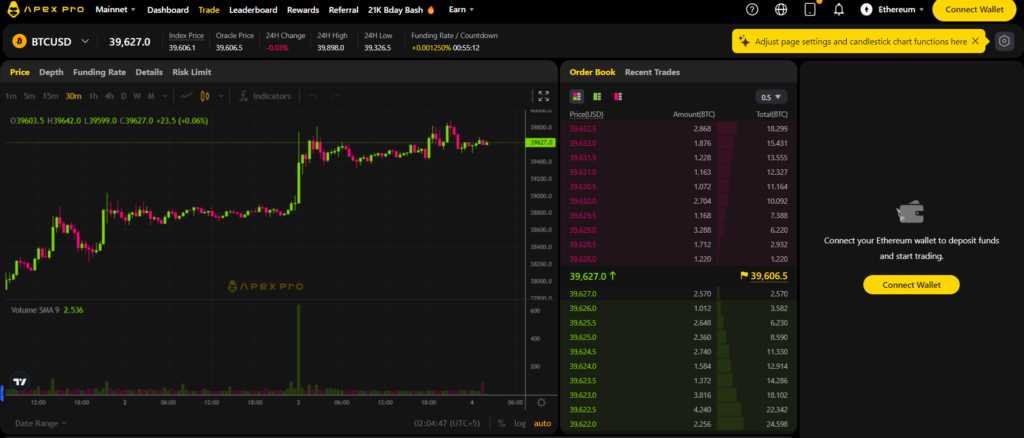
Task: Click Connect Wallet in the side panel
Action: click(911, 285)
